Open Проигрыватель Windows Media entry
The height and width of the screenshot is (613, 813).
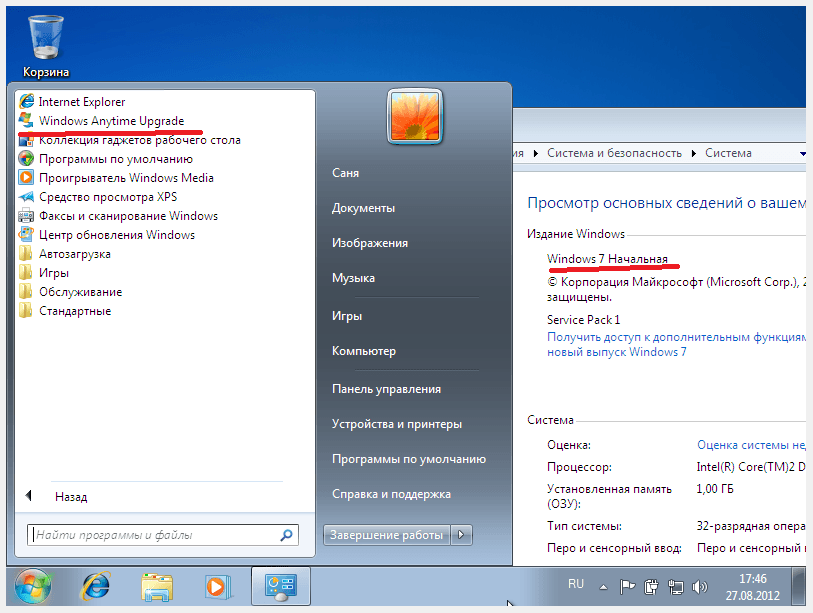coord(127,178)
